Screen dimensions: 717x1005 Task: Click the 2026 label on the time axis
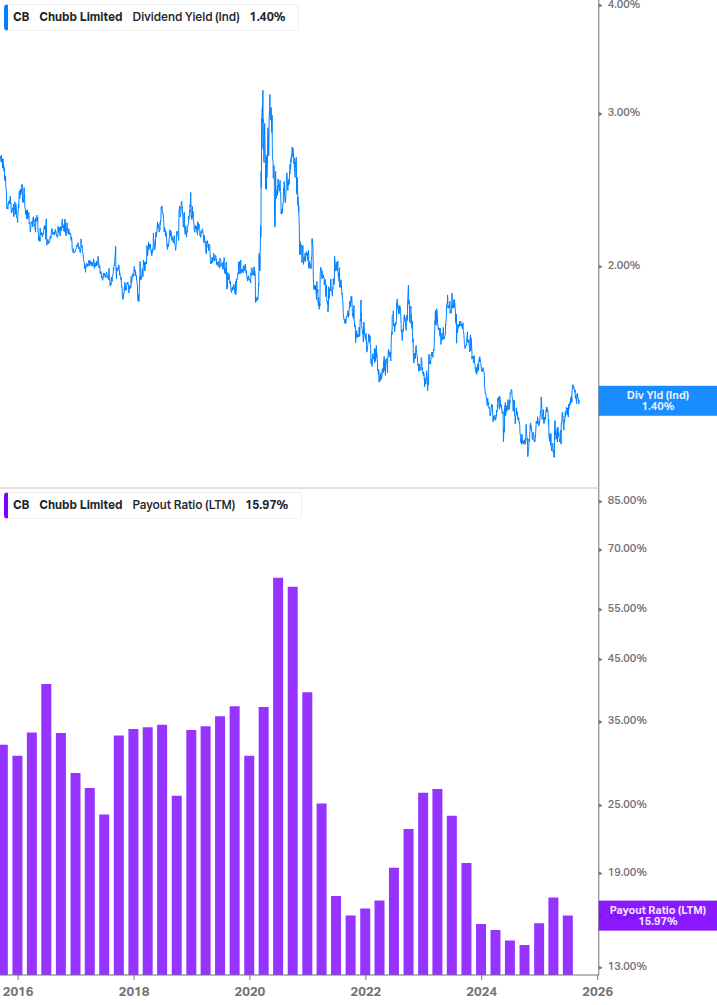(x=598, y=992)
